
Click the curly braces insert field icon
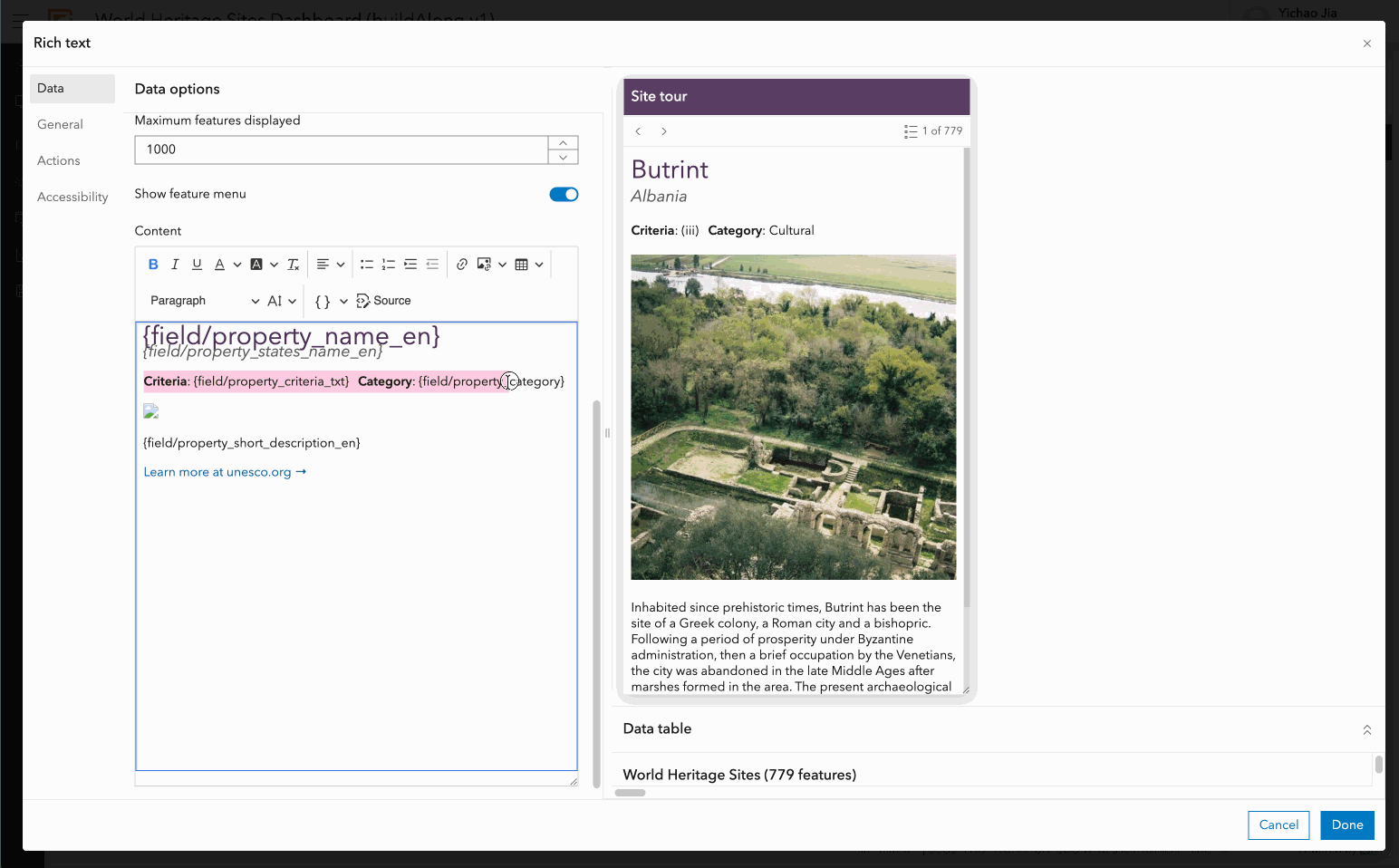pos(323,301)
